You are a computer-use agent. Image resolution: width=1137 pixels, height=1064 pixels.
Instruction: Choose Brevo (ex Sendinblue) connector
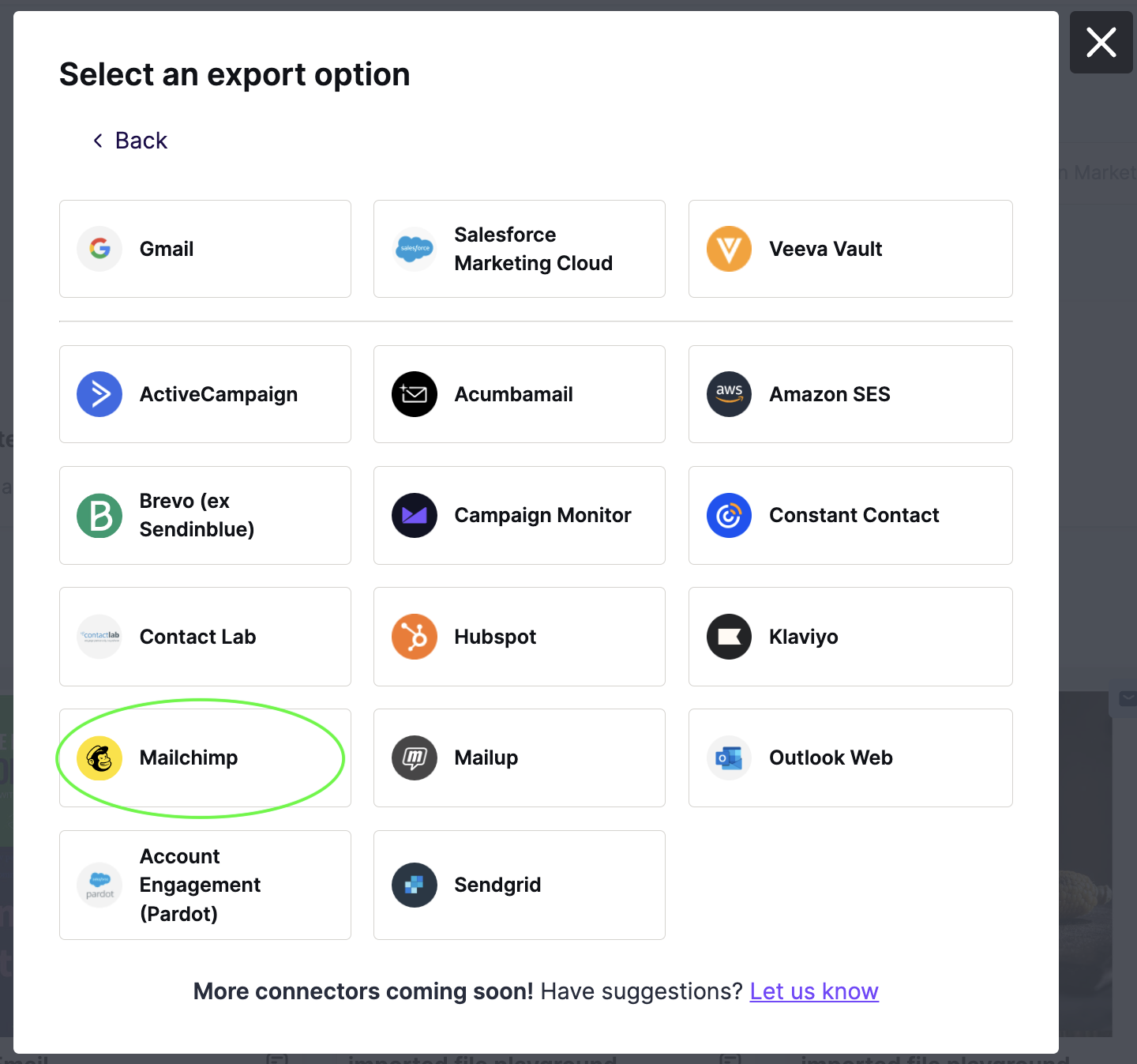pyautogui.click(x=205, y=516)
